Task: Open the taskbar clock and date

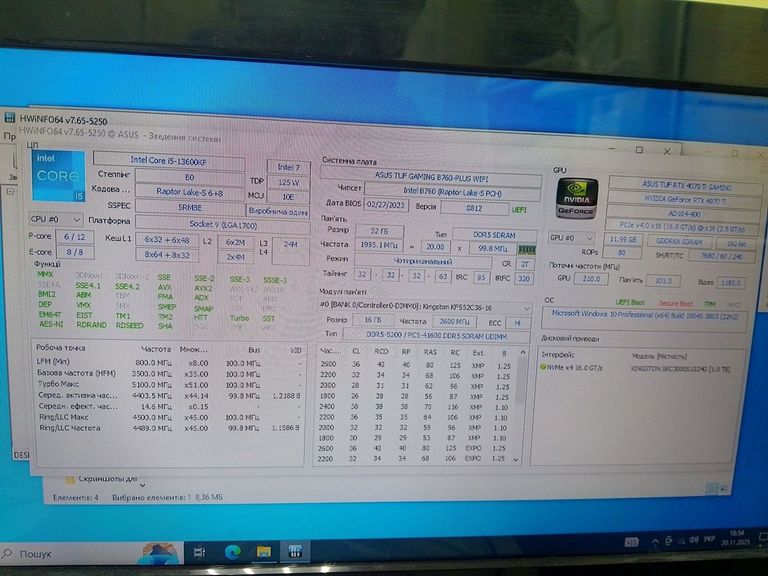Action: point(735,538)
